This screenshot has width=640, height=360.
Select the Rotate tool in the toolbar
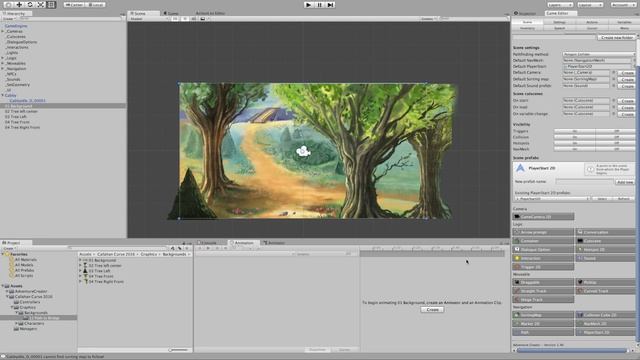30,4
